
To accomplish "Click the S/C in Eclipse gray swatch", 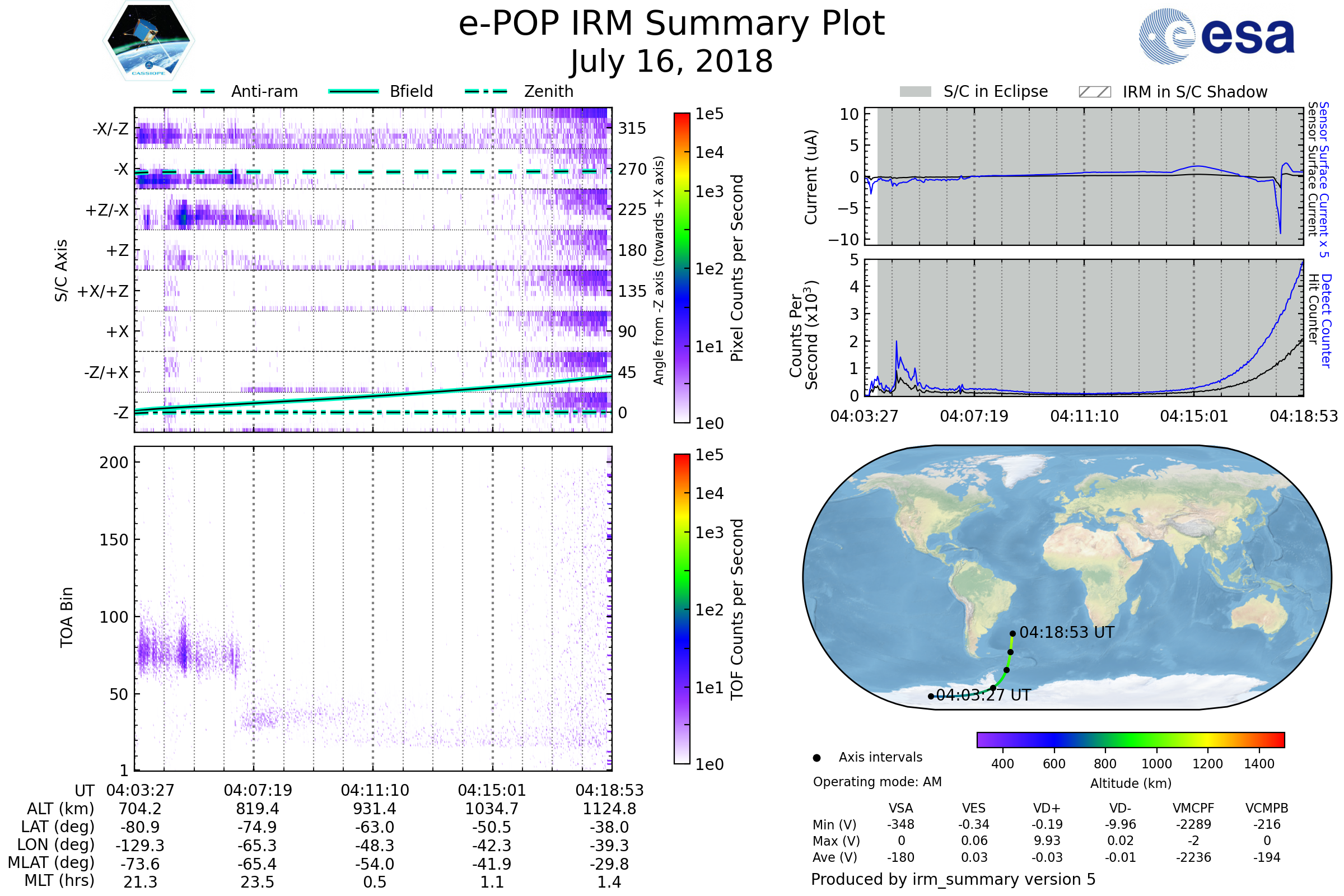I will click(915, 92).
